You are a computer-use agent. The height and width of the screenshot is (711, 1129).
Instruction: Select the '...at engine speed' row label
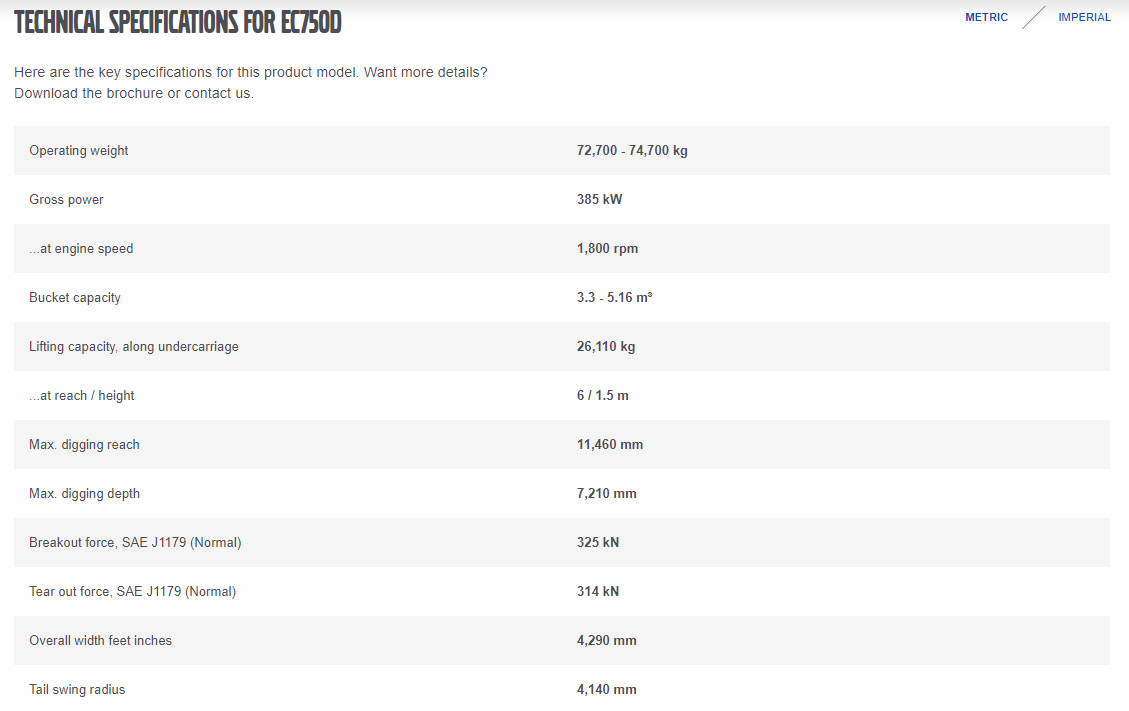81,249
